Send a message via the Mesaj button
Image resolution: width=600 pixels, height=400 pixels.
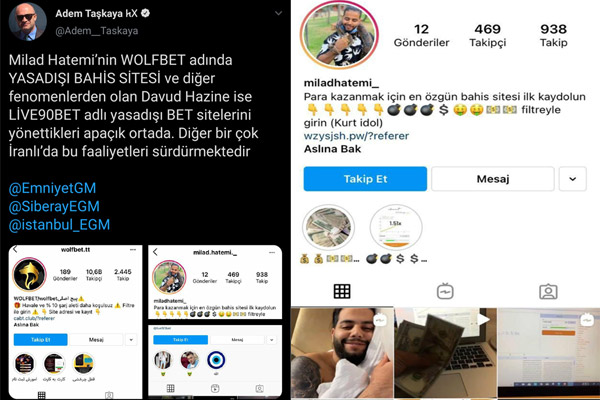coord(493,179)
